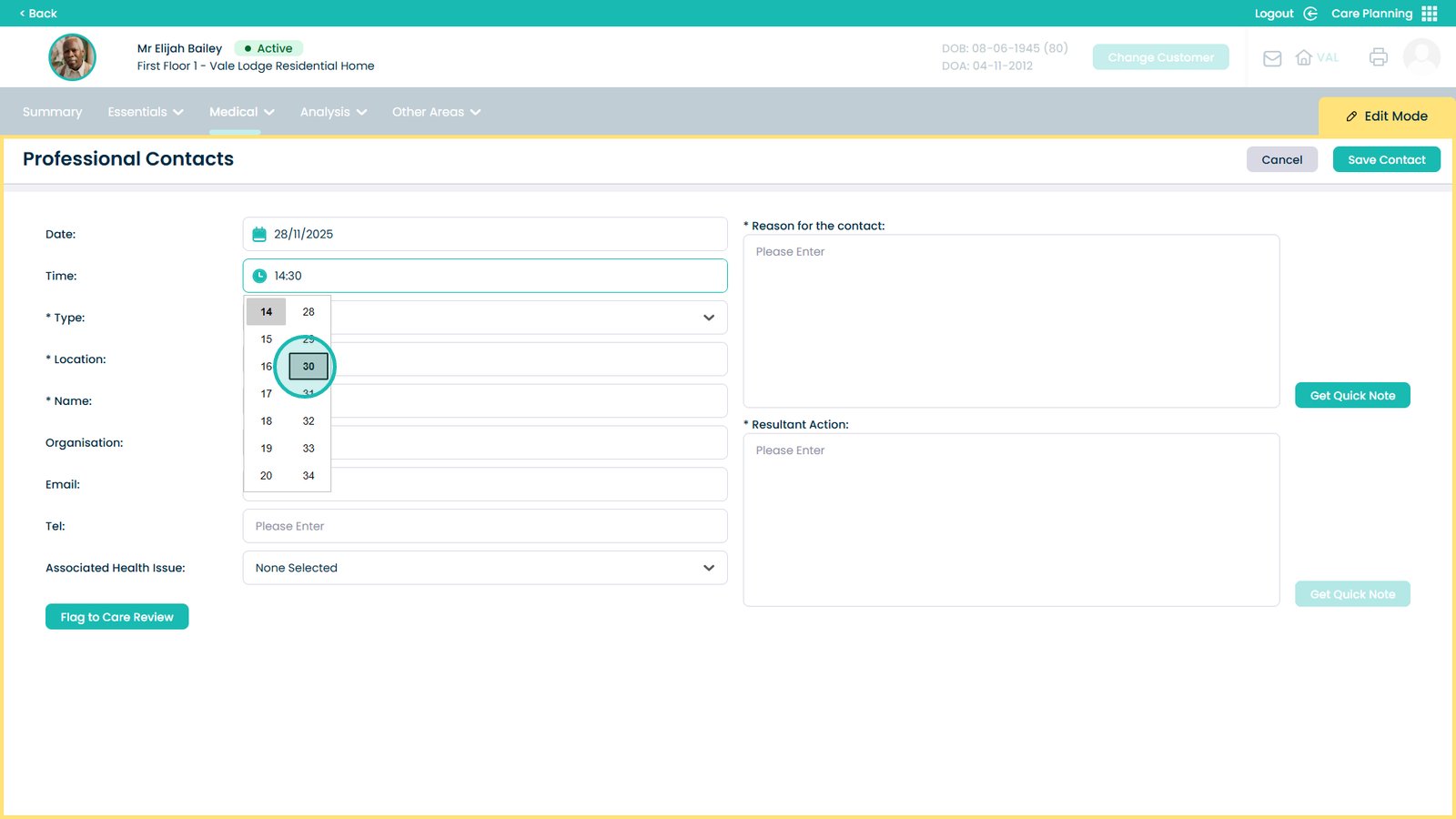The width and height of the screenshot is (1456, 819).
Task: Click the clock icon in Time field
Action: coord(259,276)
